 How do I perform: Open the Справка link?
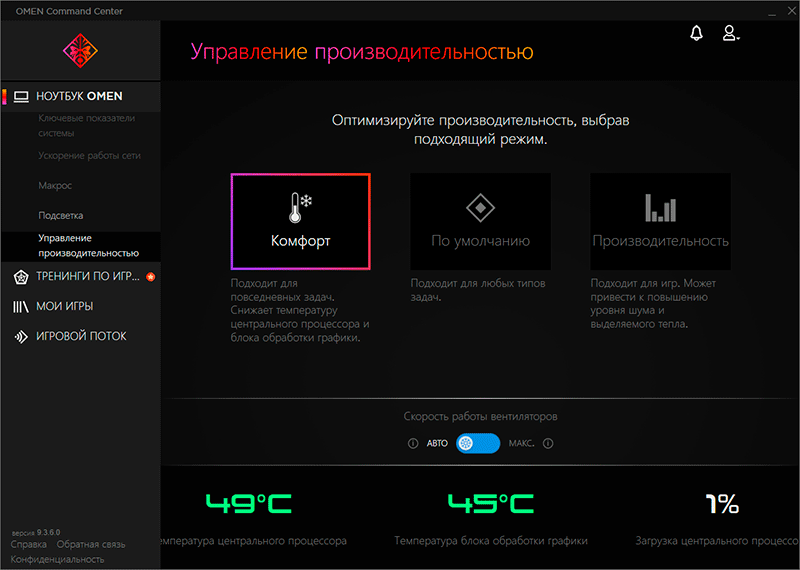[29, 544]
